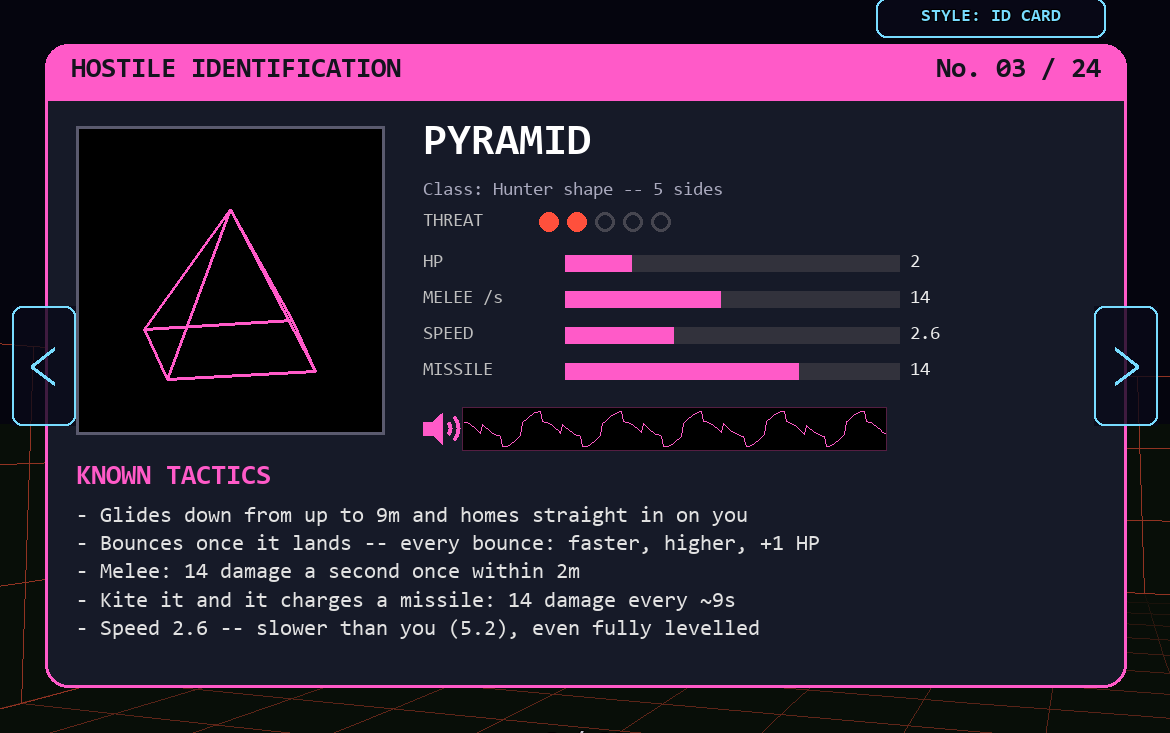Click tactic 'Melee: 14 damage a second'
1170x733 pixels.
point(328,572)
